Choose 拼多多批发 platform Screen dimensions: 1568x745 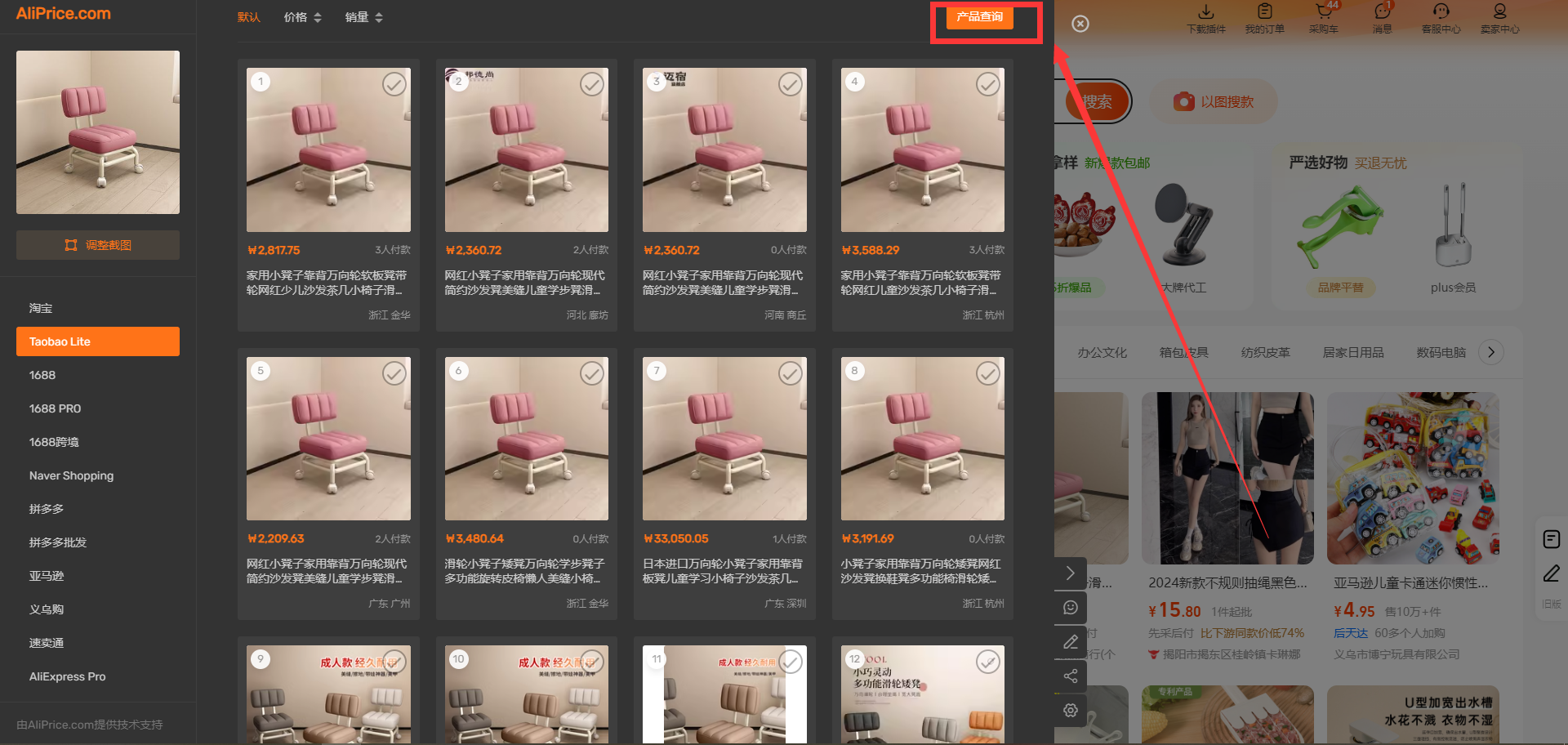pos(98,542)
